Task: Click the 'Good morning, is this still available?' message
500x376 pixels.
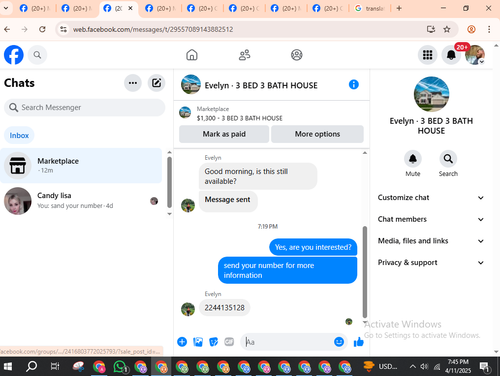Action: 258,176
